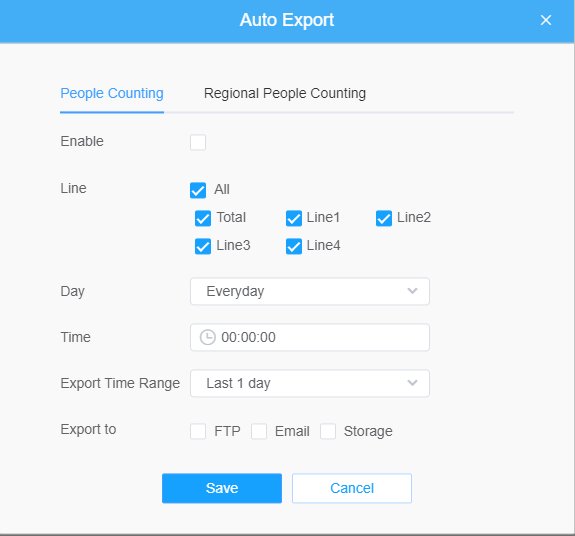
Task: Open the Export Time Range dropdown arrow
Action: pos(412,383)
